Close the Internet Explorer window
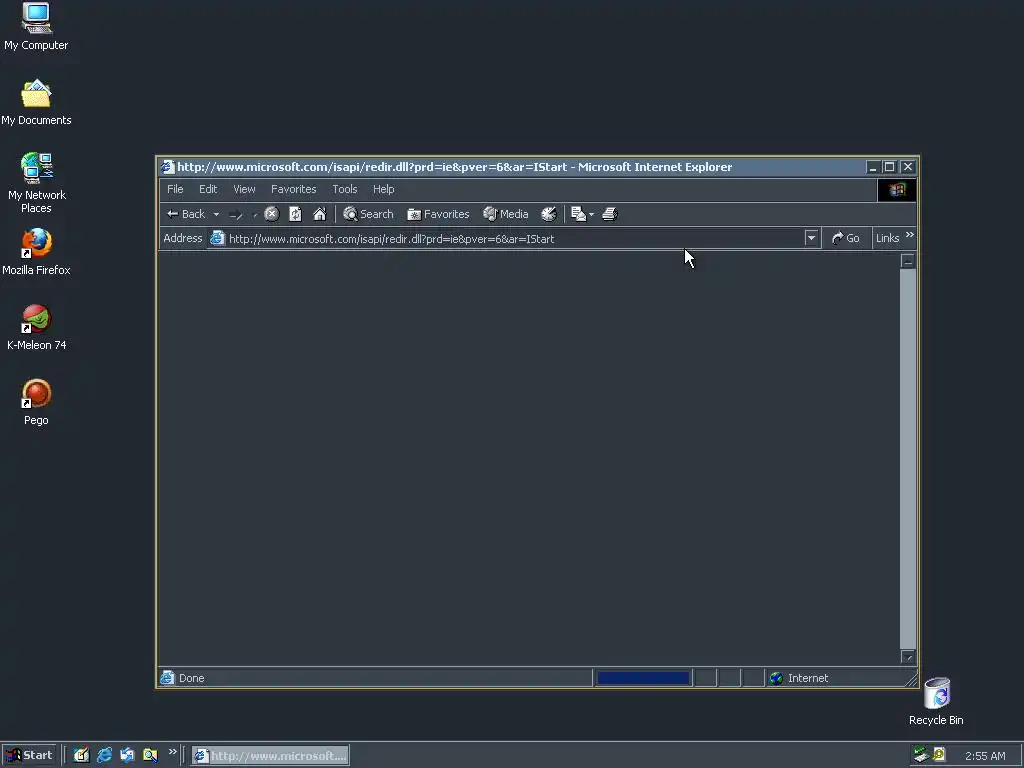The image size is (1024, 768). pos(908,167)
